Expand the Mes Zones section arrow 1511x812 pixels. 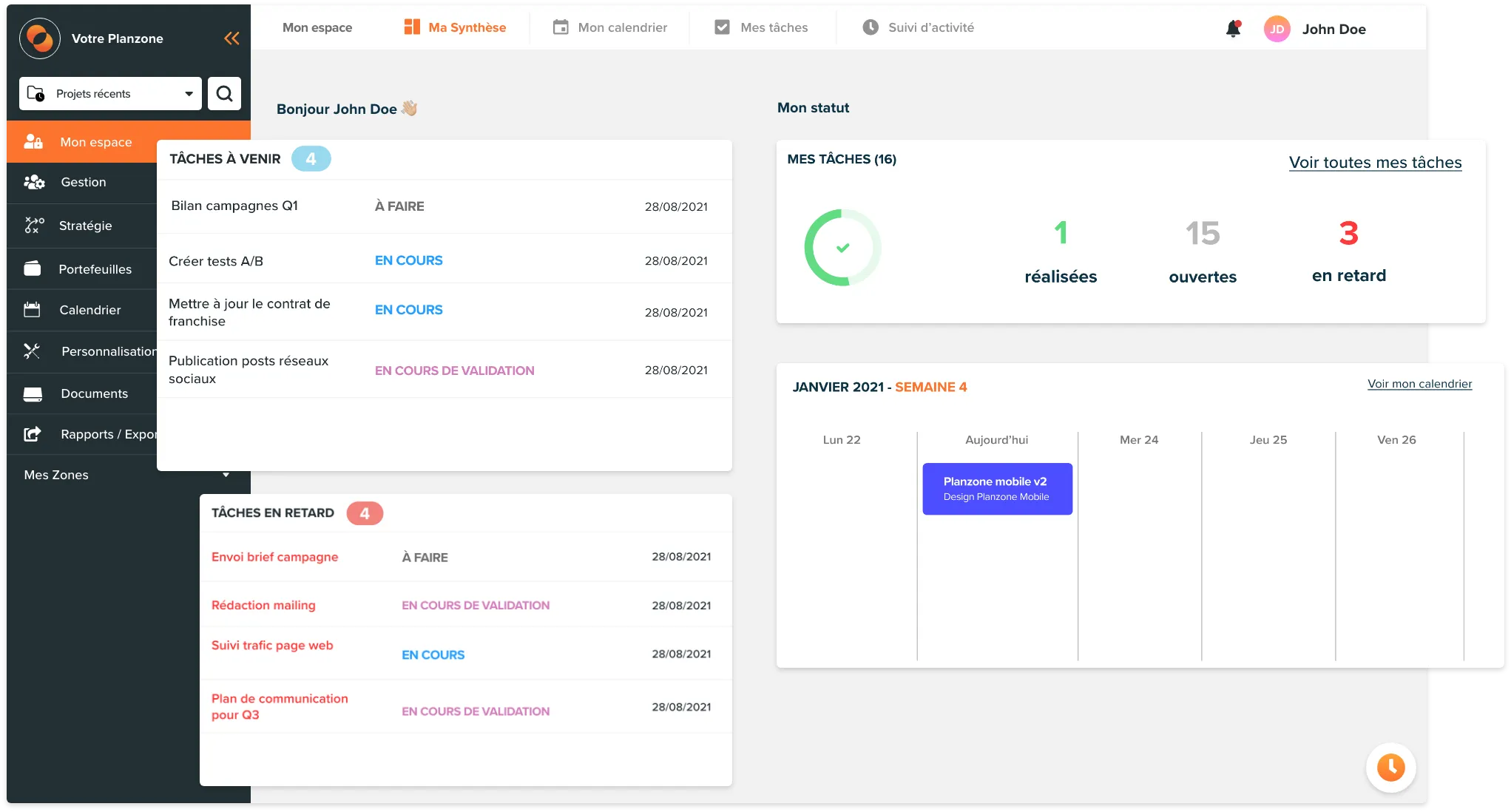pos(226,475)
